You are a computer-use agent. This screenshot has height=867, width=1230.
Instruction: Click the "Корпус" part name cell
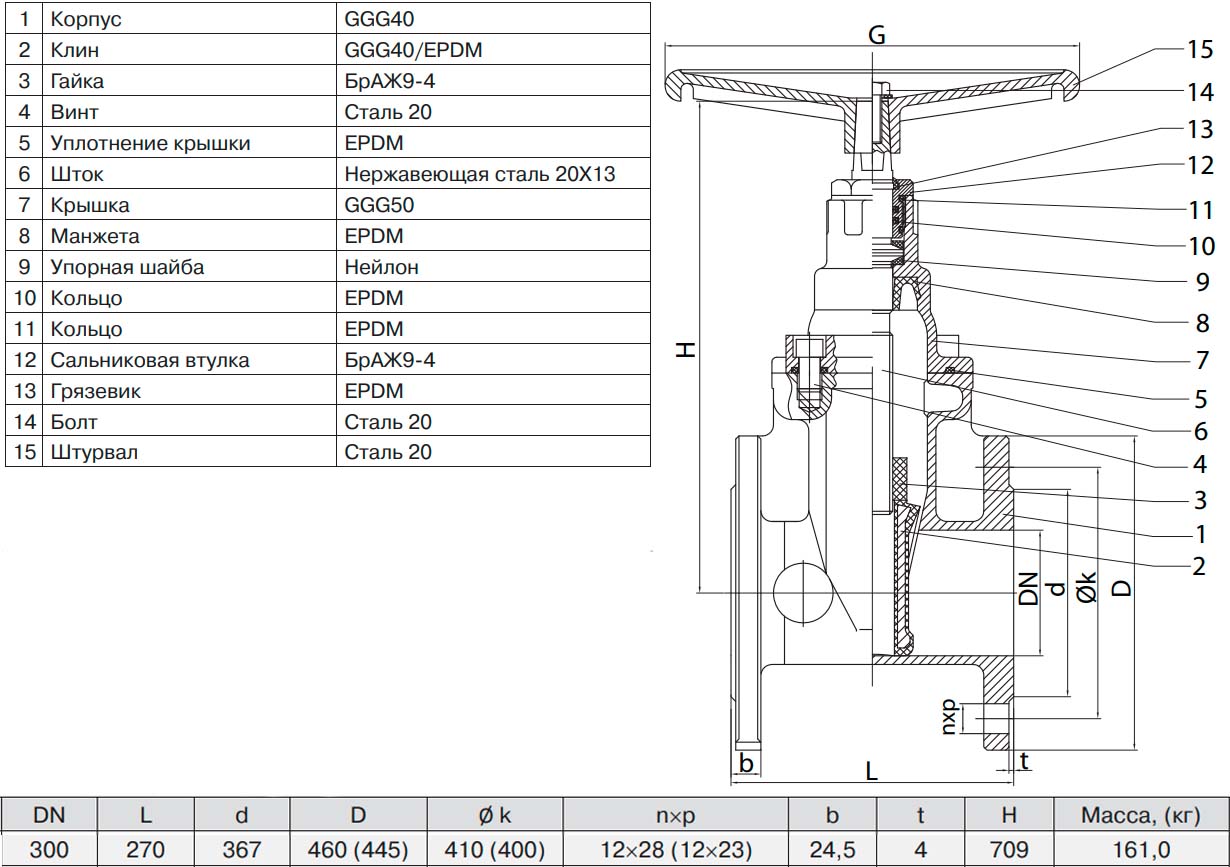pyautogui.click(x=87, y=19)
